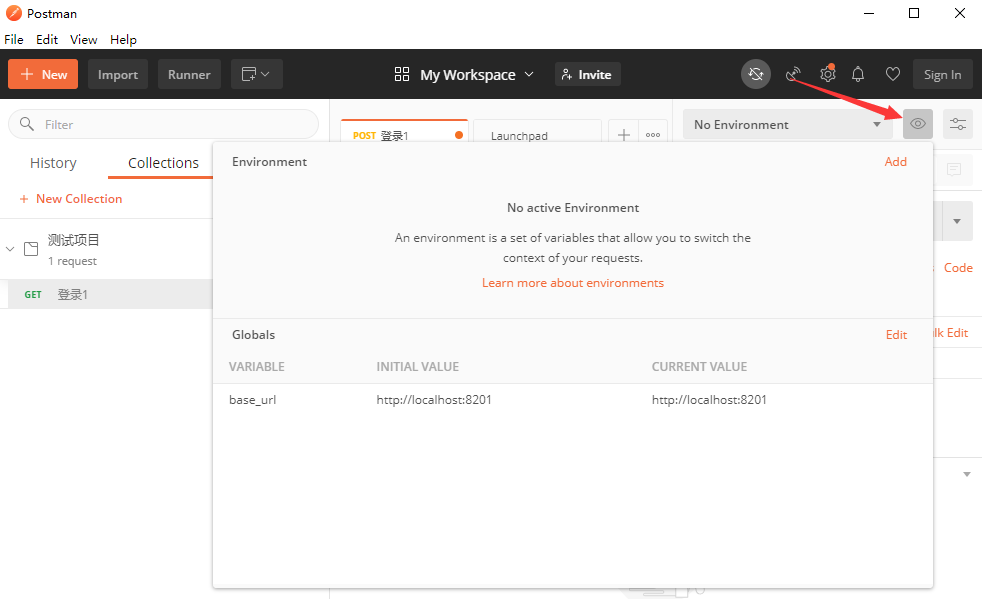Click the VARIABLE column header

256,367
